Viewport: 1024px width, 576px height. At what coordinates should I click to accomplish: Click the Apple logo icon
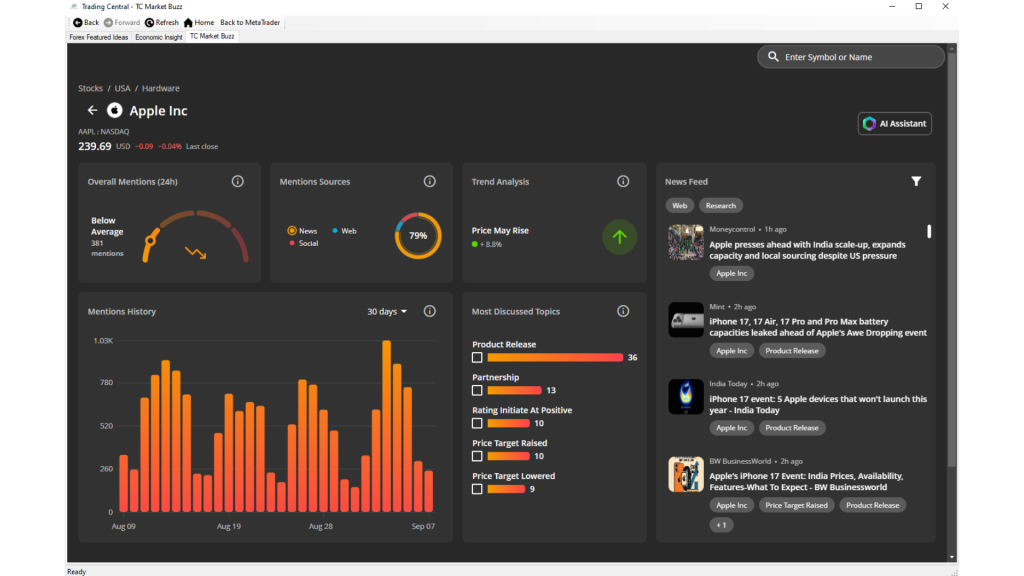pos(115,110)
